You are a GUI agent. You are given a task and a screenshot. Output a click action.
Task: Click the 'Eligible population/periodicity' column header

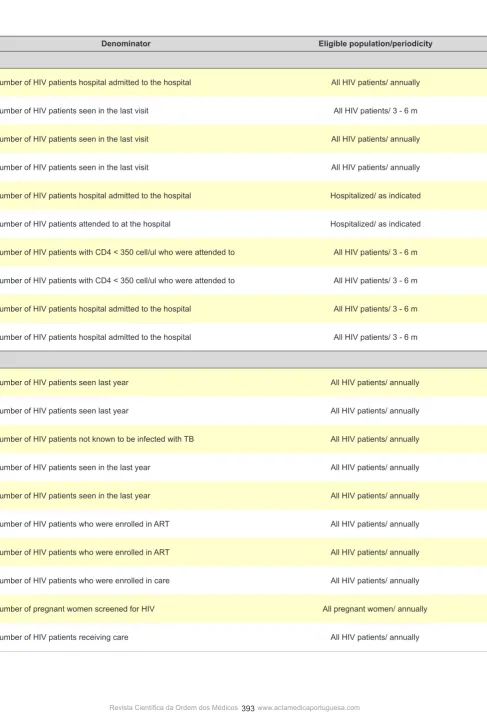[x=375, y=44]
